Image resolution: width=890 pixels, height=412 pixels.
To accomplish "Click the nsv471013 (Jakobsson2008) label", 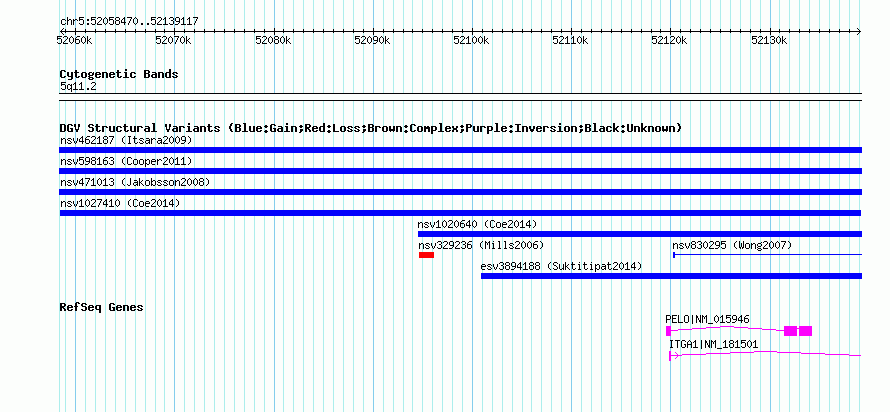I will 135,182.
